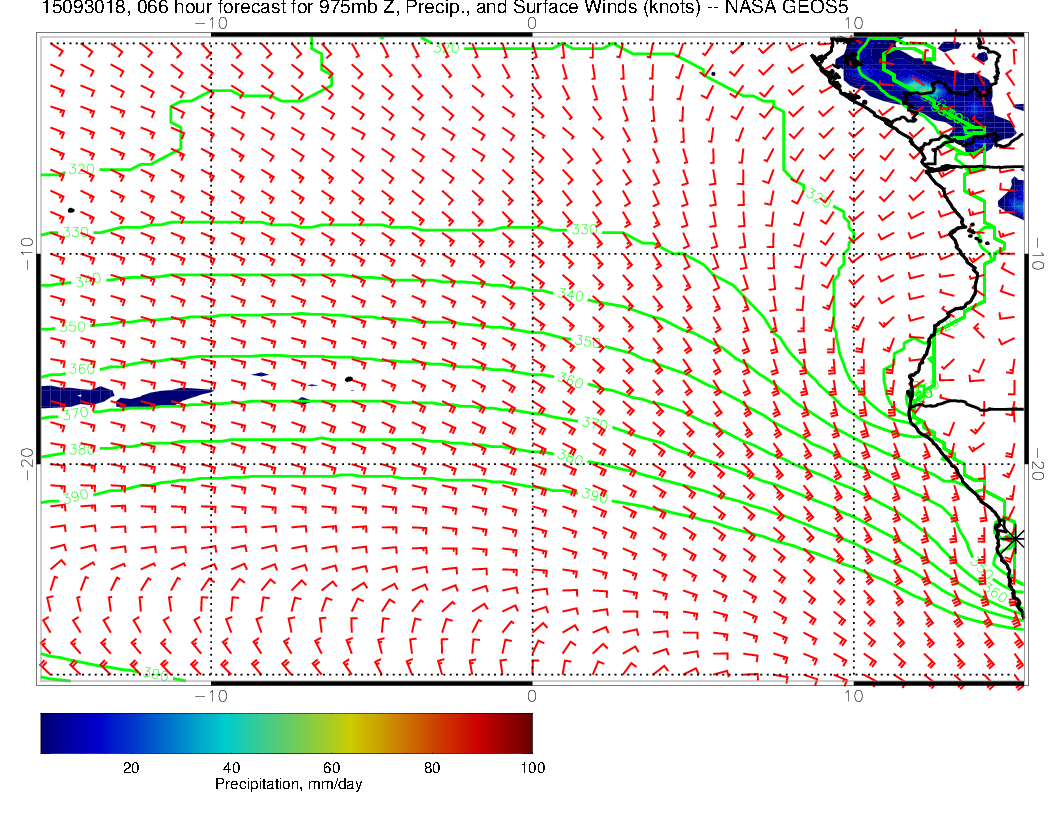This screenshot has width=1056, height=816.
Task: Click the plot title text at the top
Action: click(x=440, y=8)
